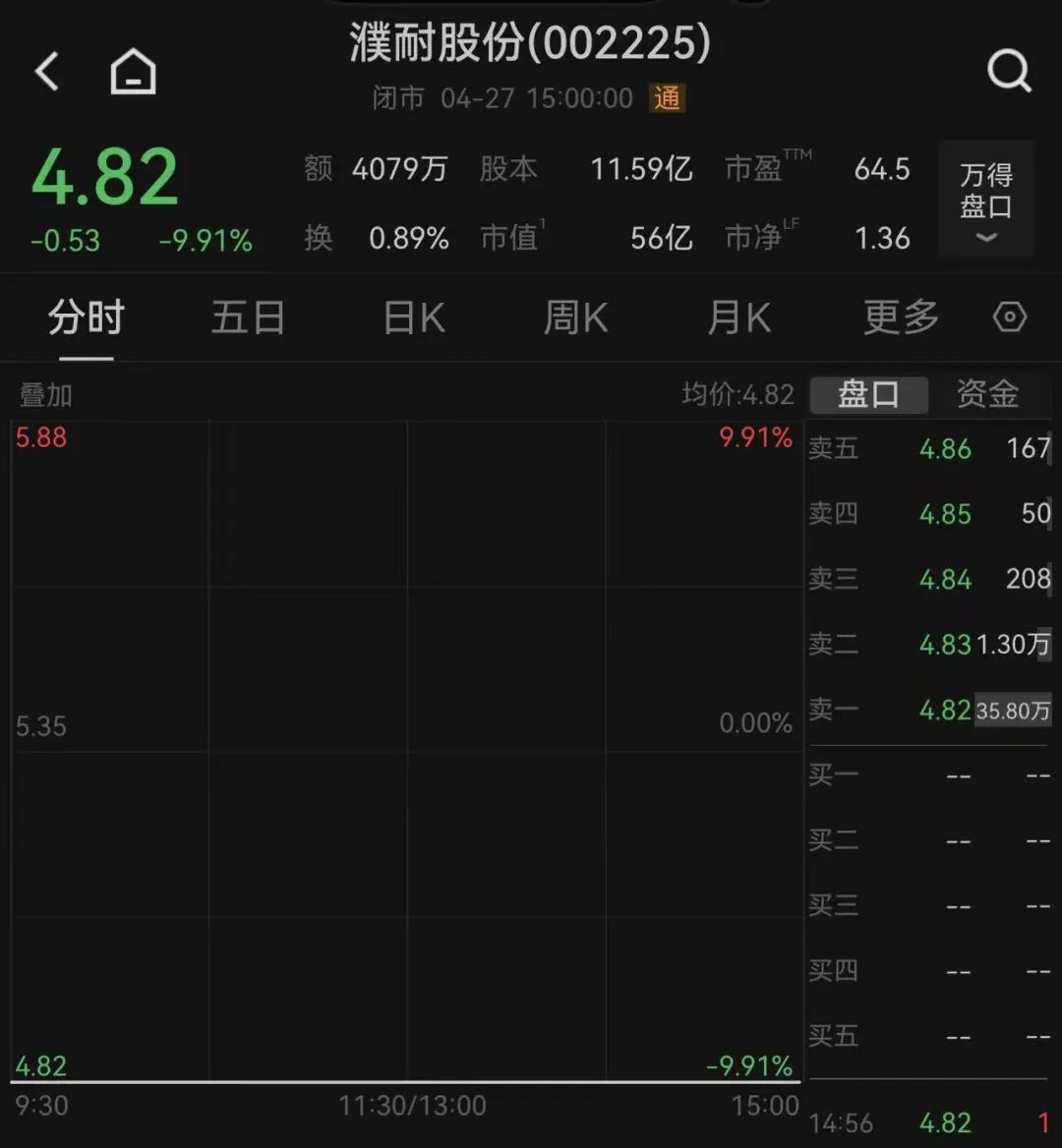Image resolution: width=1062 pixels, height=1148 pixels.
Task: Tap the back arrow icon
Action: click(x=47, y=71)
